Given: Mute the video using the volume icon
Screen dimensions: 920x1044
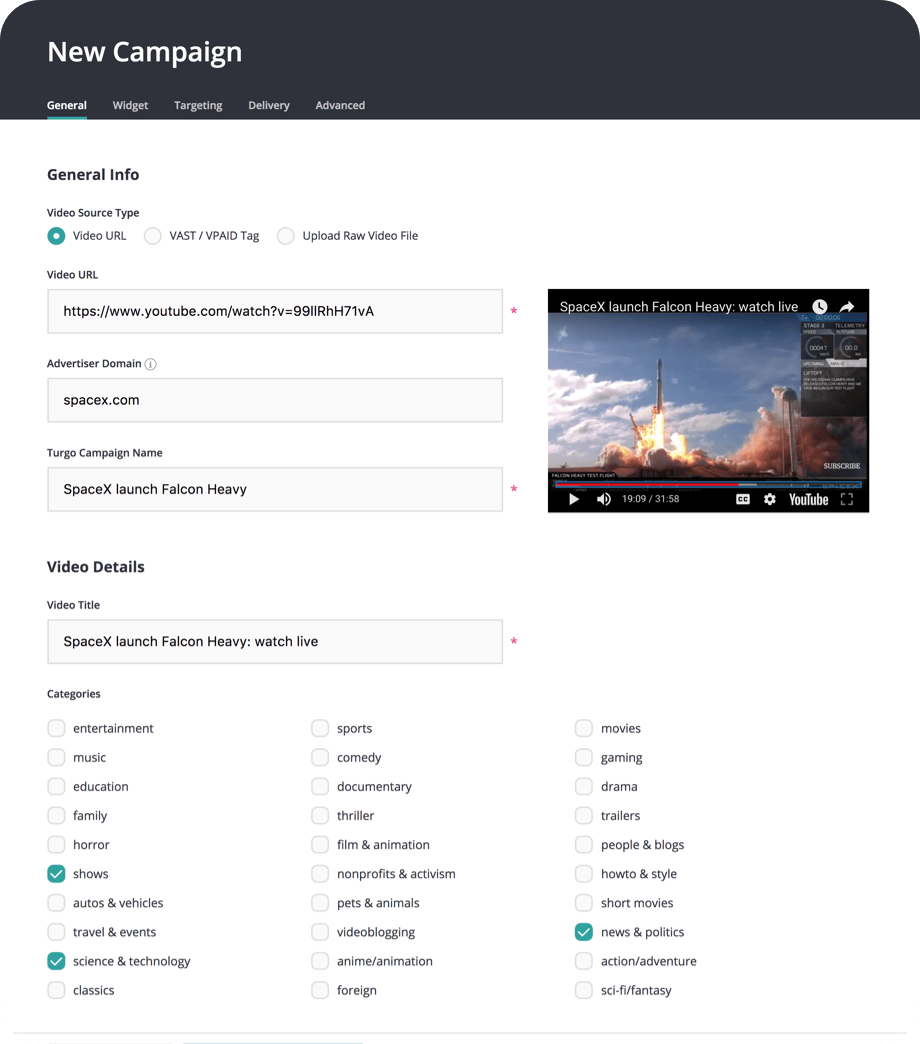Looking at the screenshot, I should click(x=604, y=499).
